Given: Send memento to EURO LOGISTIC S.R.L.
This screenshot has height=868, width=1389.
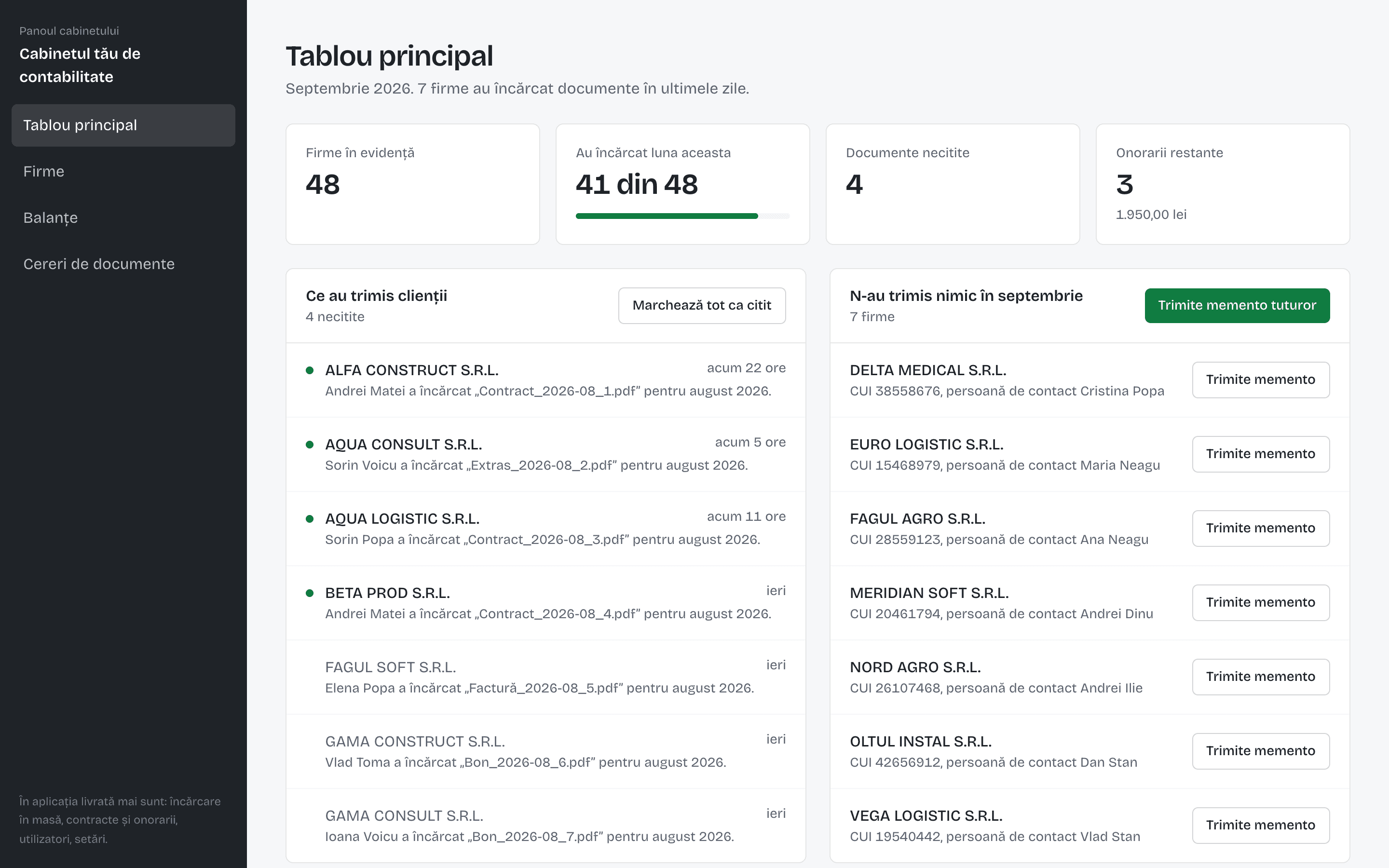Looking at the screenshot, I should (x=1260, y=454).
